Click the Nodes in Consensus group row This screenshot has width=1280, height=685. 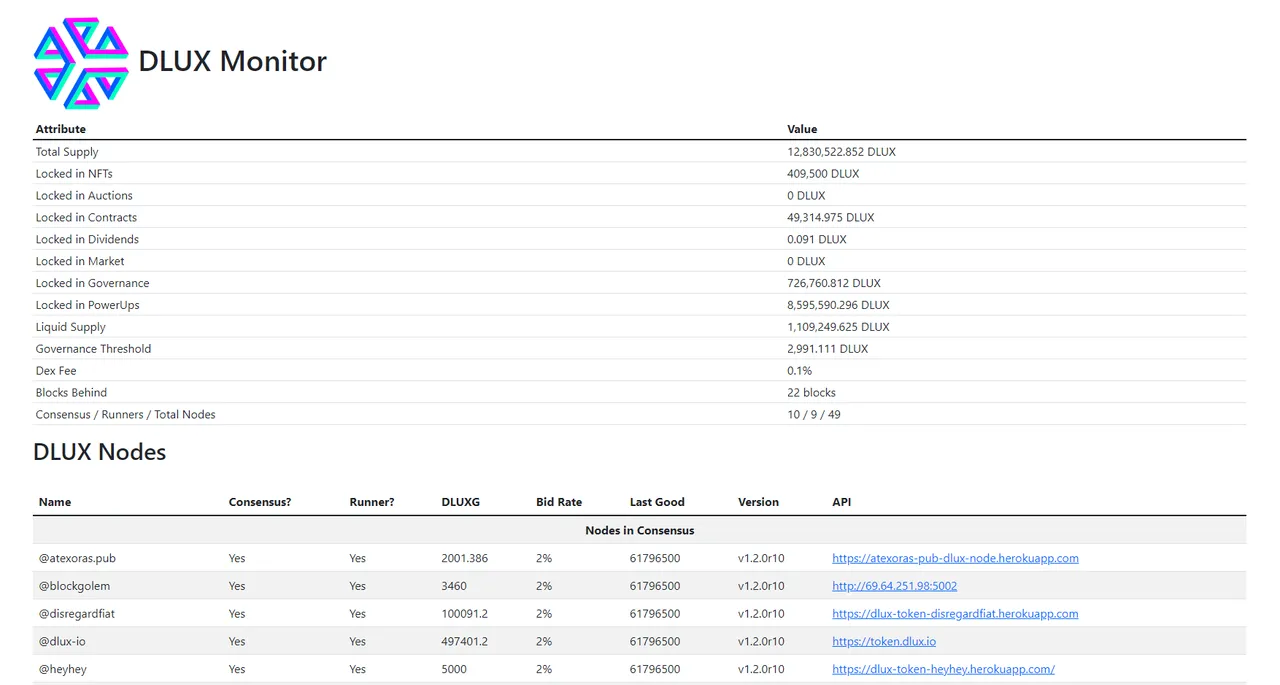[x=639, y=530]
